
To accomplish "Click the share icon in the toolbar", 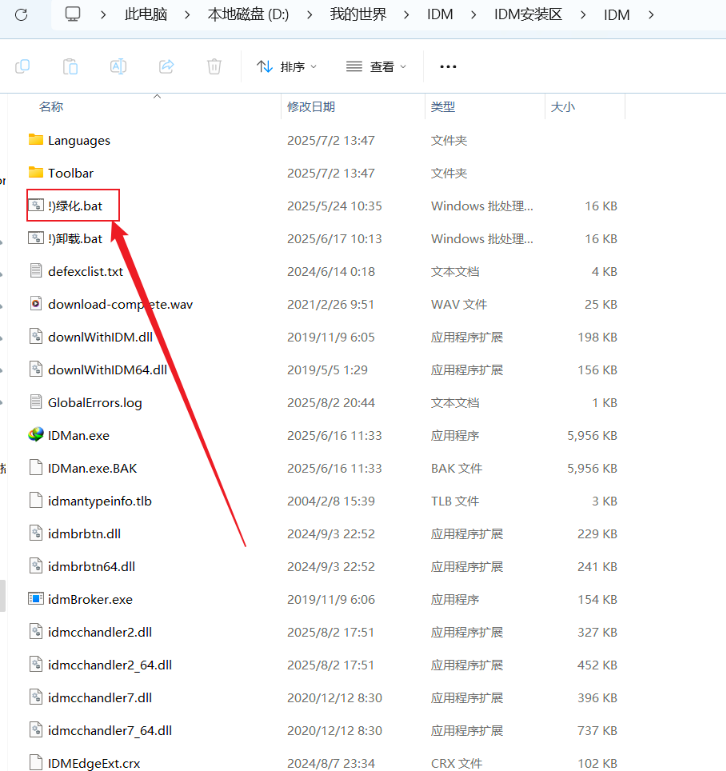I will 166,66.
